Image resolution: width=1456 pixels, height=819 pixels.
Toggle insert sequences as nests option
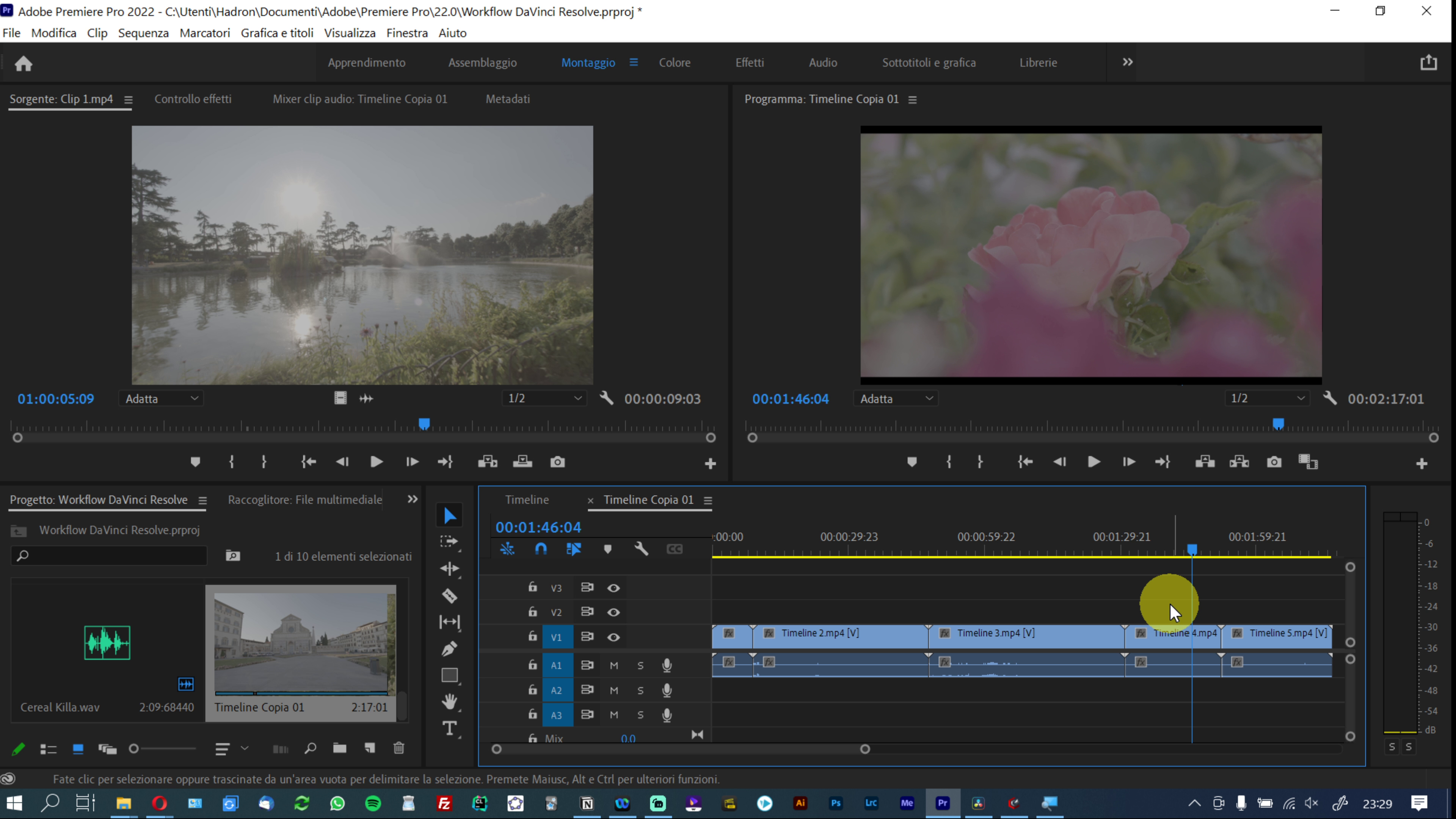pos(507,549)
